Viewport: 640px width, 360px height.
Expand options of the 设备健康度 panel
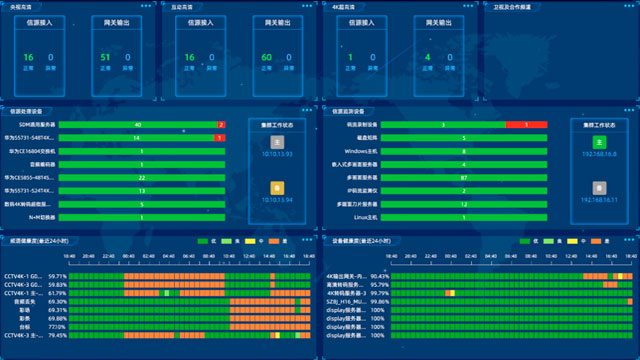[629, 240]
